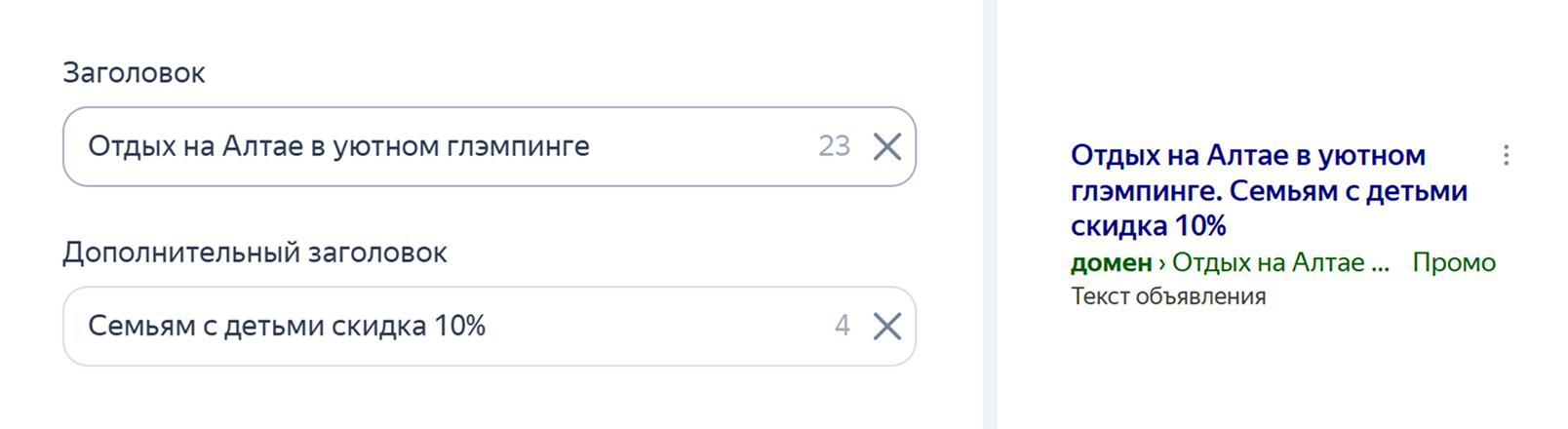The width and height of the screenshot is (1568, 429).
Task: Click the character counter showing 4
Action: [x=842, y=326]
